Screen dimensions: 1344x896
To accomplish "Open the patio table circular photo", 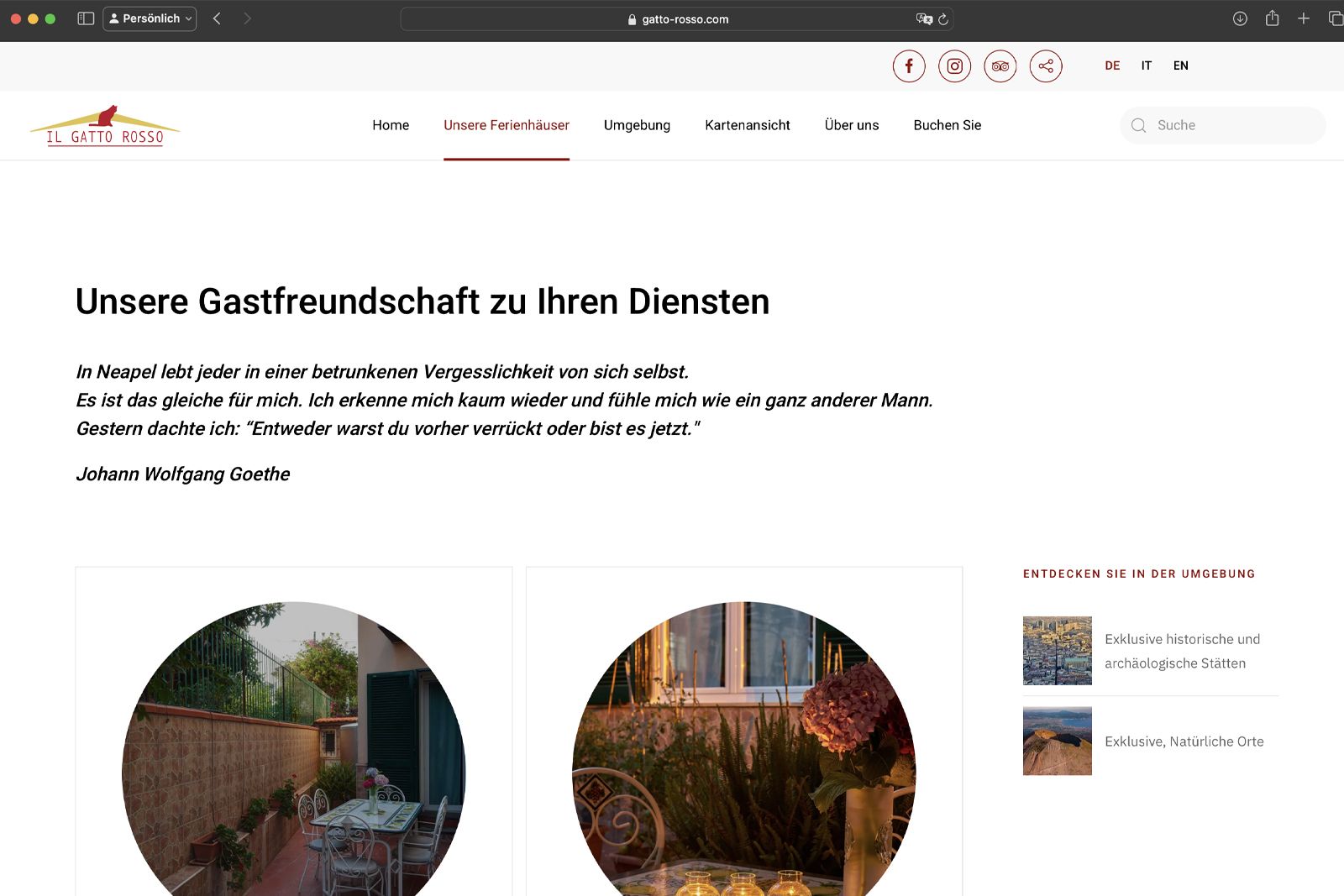I will tap(294, 749).
